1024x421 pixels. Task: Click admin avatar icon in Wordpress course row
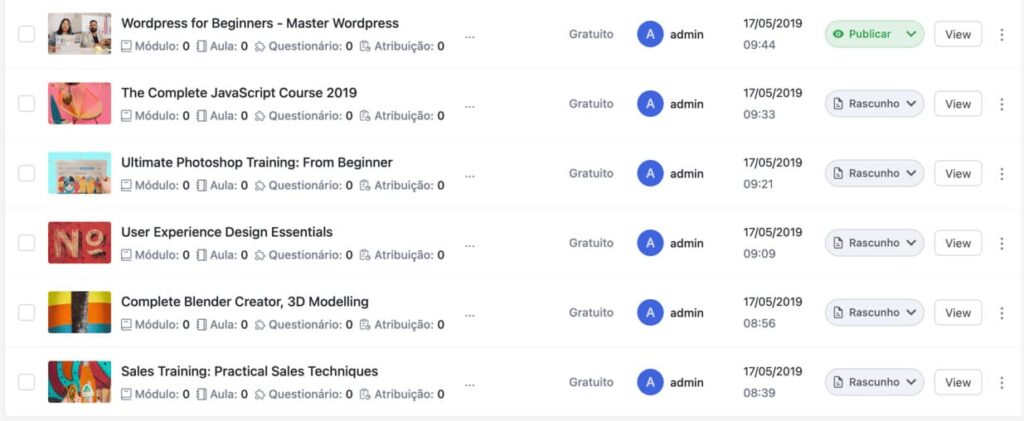click(x=650, y=34)
